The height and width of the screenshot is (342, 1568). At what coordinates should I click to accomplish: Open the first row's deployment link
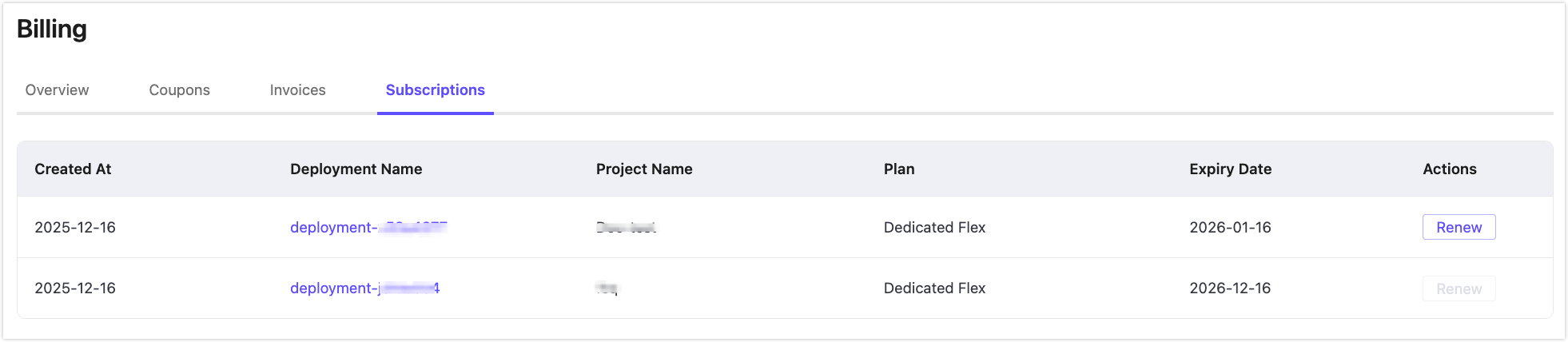pyautogui.click(x=368, y=228)
